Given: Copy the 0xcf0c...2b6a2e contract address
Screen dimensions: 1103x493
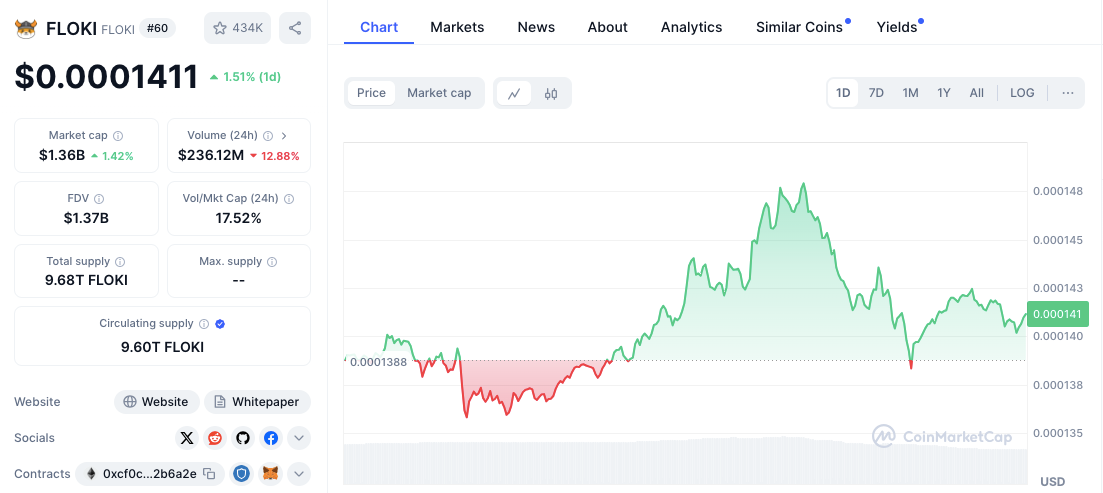Looking at the screenshot, I should pyautogui.click(x=209, y=474).
